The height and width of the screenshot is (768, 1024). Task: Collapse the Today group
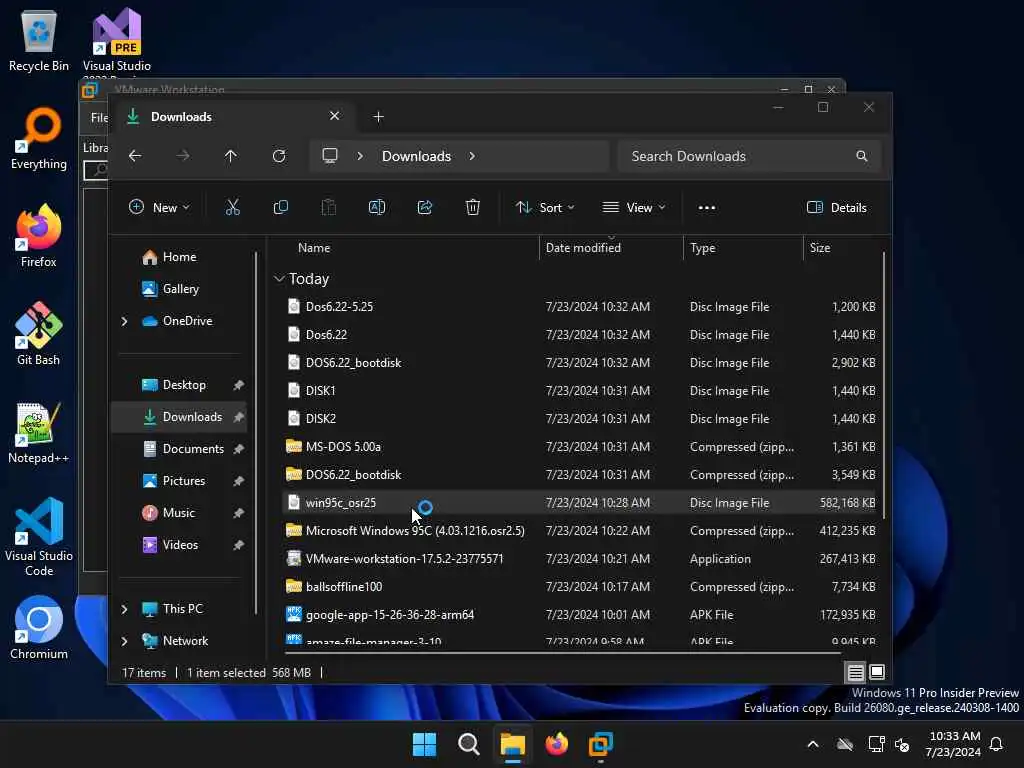point(279,279)
